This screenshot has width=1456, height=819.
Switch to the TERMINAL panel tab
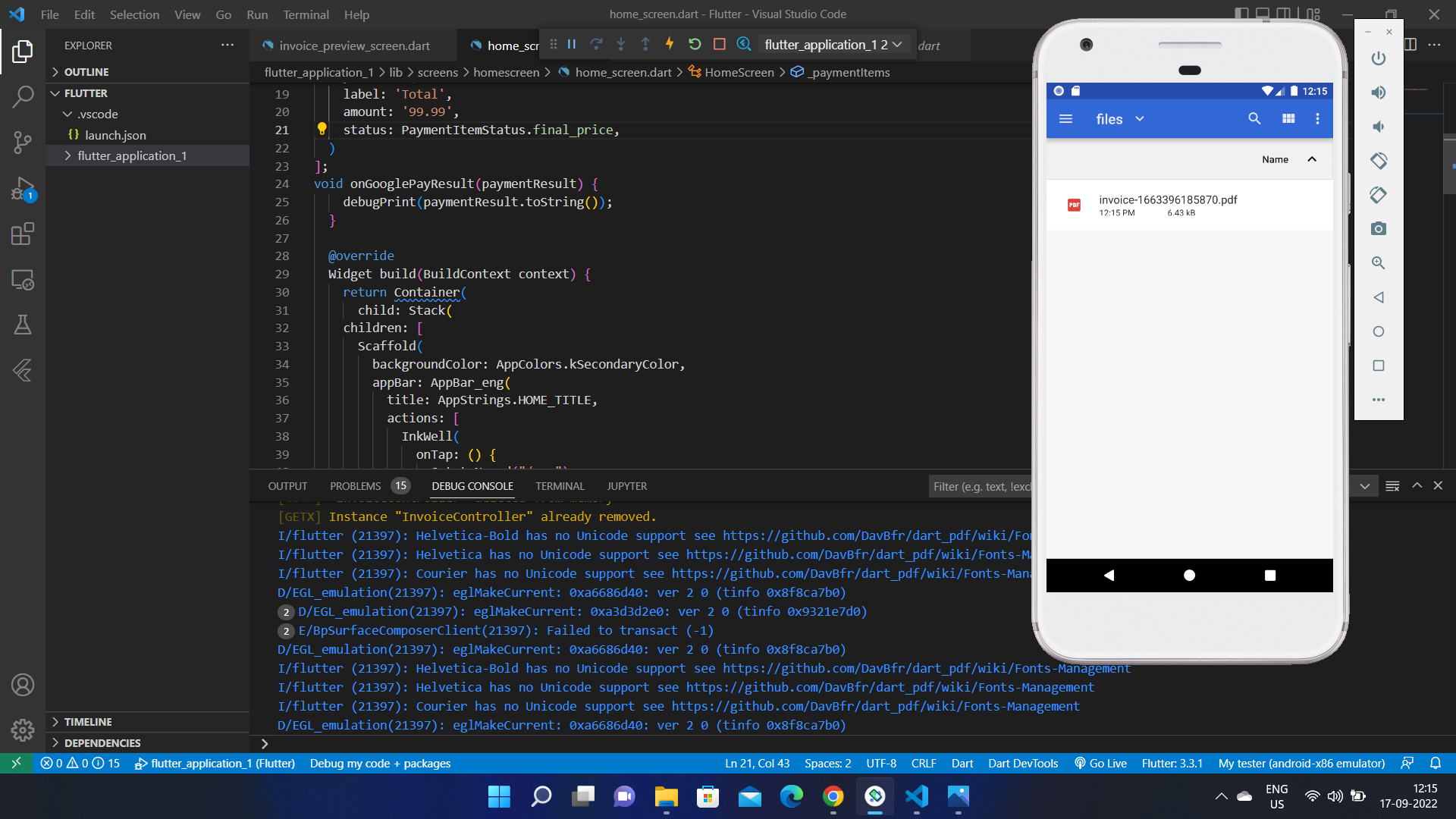click(x=560, y=486)
